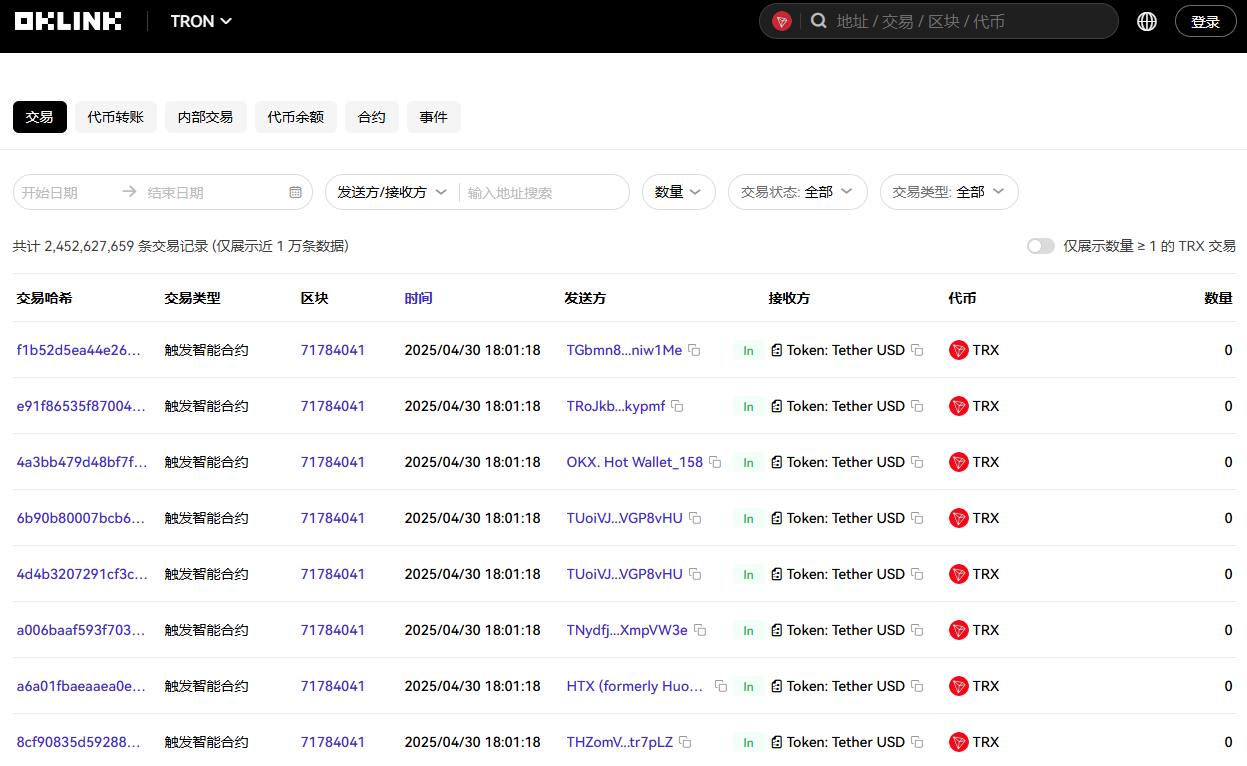Click the contract icon beside Token: Tether USD
Screen dimensions: 1247x766
tap(777, 350)
